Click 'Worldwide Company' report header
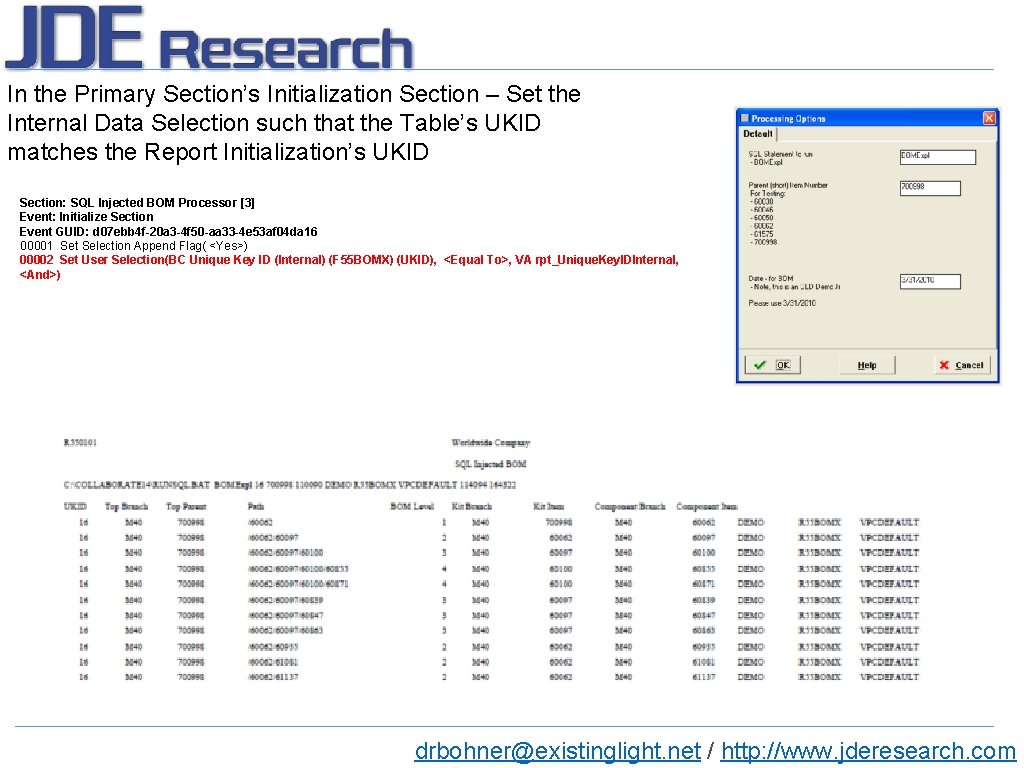The height and width of the screenshot is (768, 1024). point(490,443)
